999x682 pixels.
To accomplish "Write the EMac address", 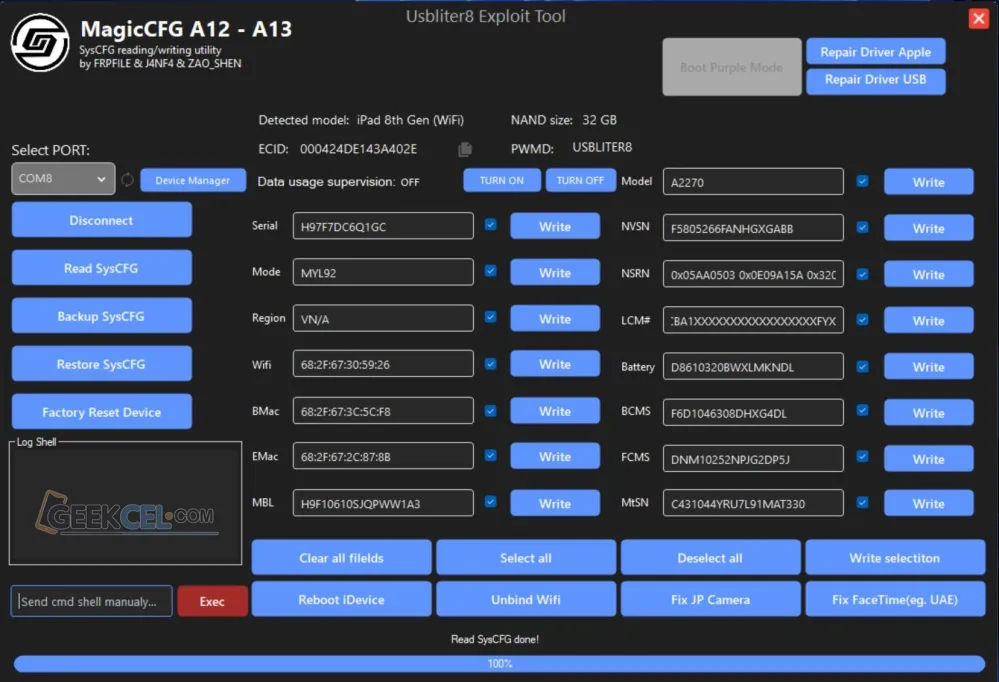I will (x=555, y=456).
